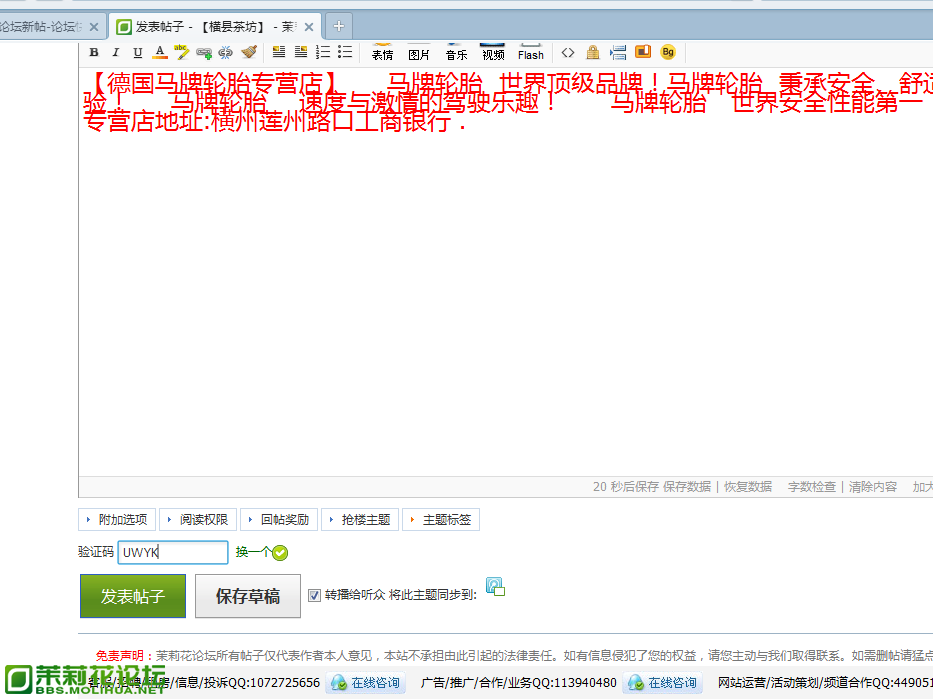Click 字数检查 word count link

click(812, 487)
